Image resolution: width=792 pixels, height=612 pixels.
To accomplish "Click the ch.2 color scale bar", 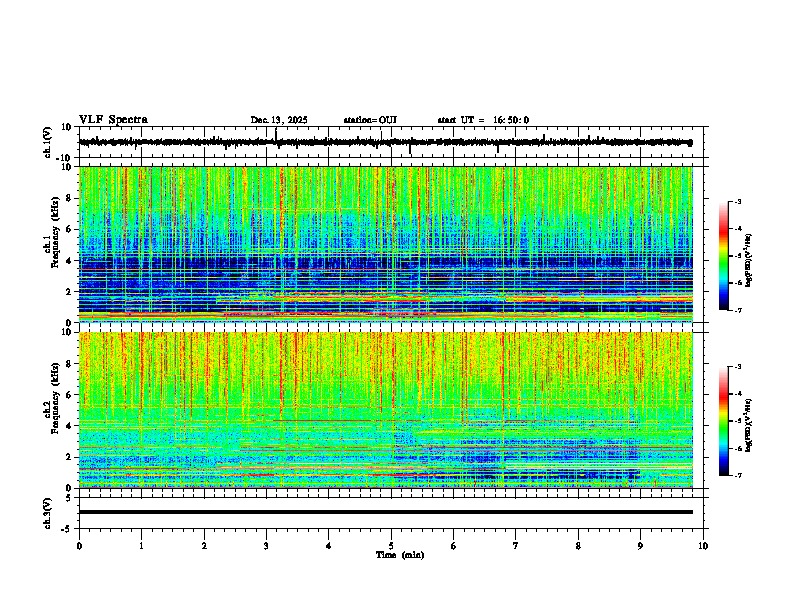I will point(723,421).
